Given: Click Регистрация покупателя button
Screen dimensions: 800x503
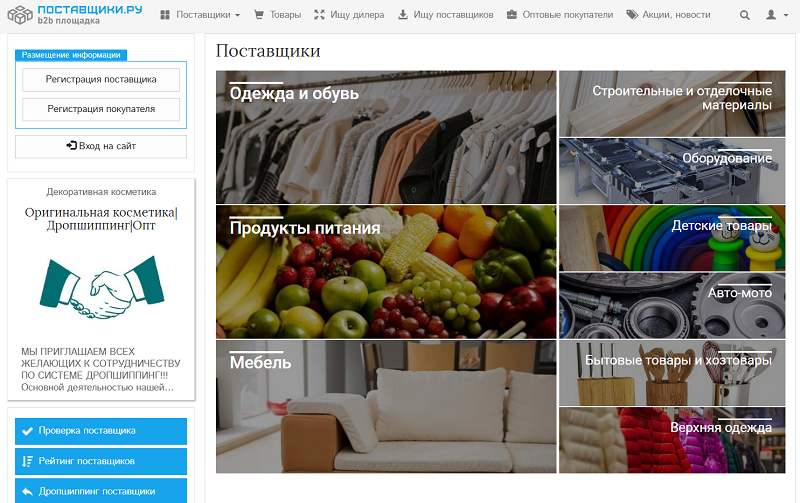Looking at the screenshot, I should tap(101, 109).
